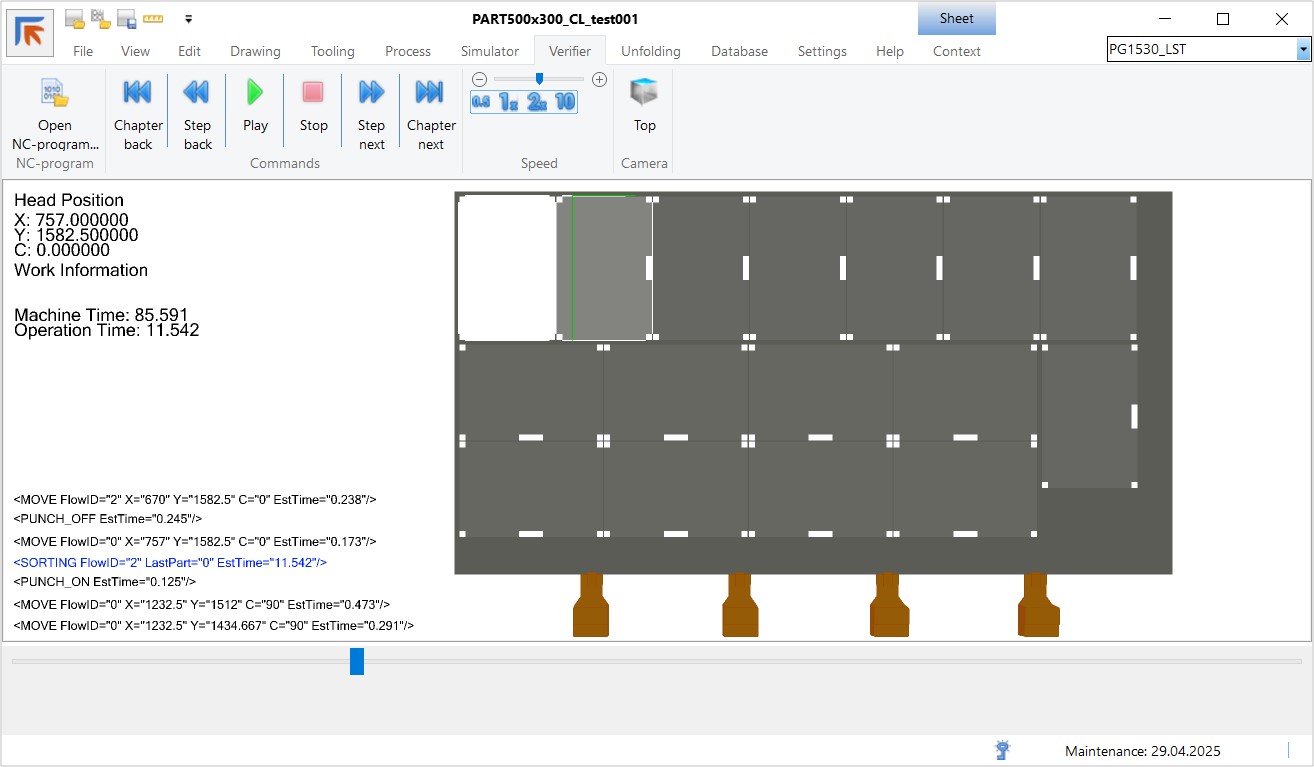The height and width of the screenshot is (767, 1314).
Task: Select the 10x speed preset
Action: tap(565, 101)
